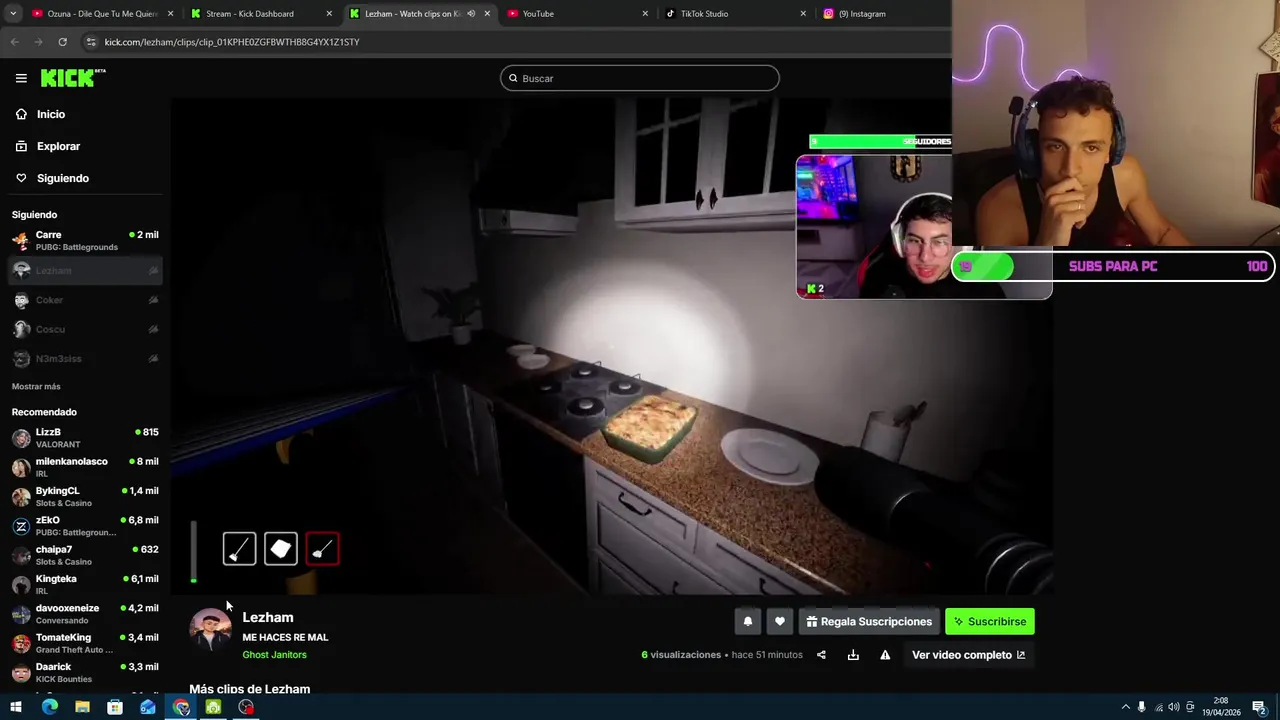1280x720 pixels.
Task: Open the Windows Start menu
Action: [15, 707]
